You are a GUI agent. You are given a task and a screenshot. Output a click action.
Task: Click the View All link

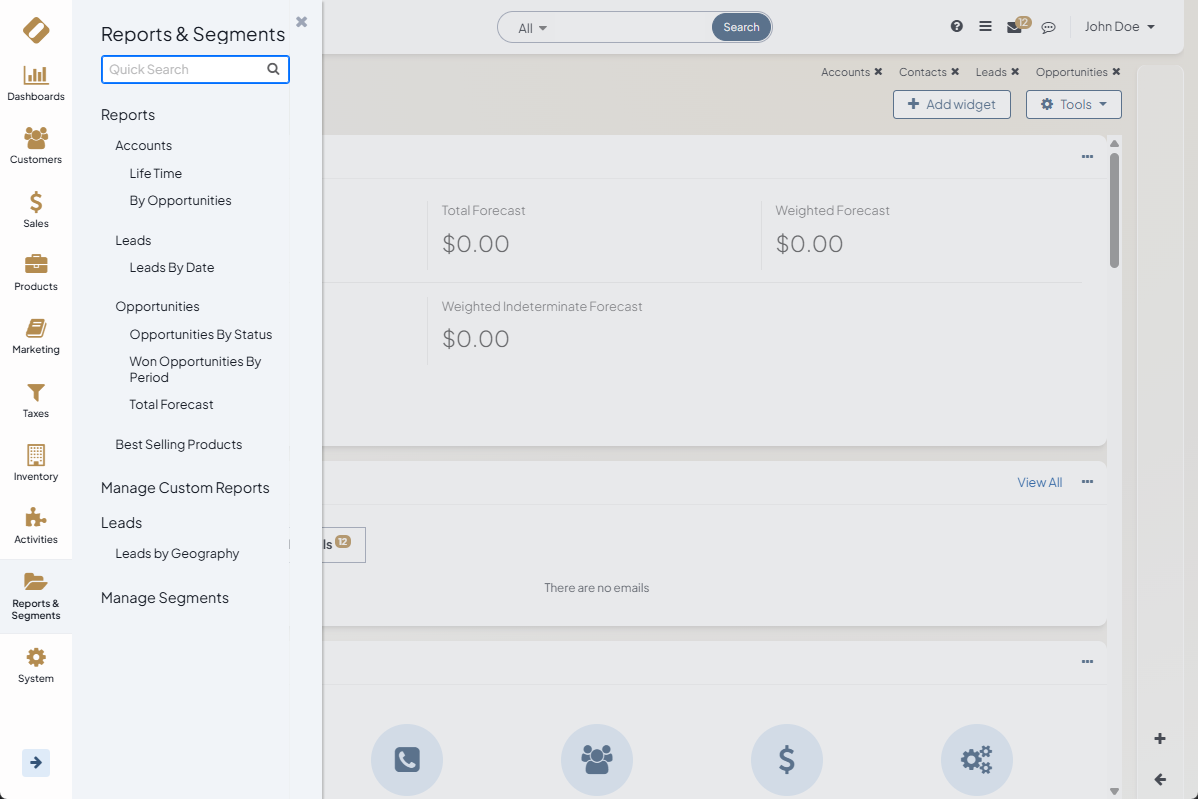click(1039, 483)
